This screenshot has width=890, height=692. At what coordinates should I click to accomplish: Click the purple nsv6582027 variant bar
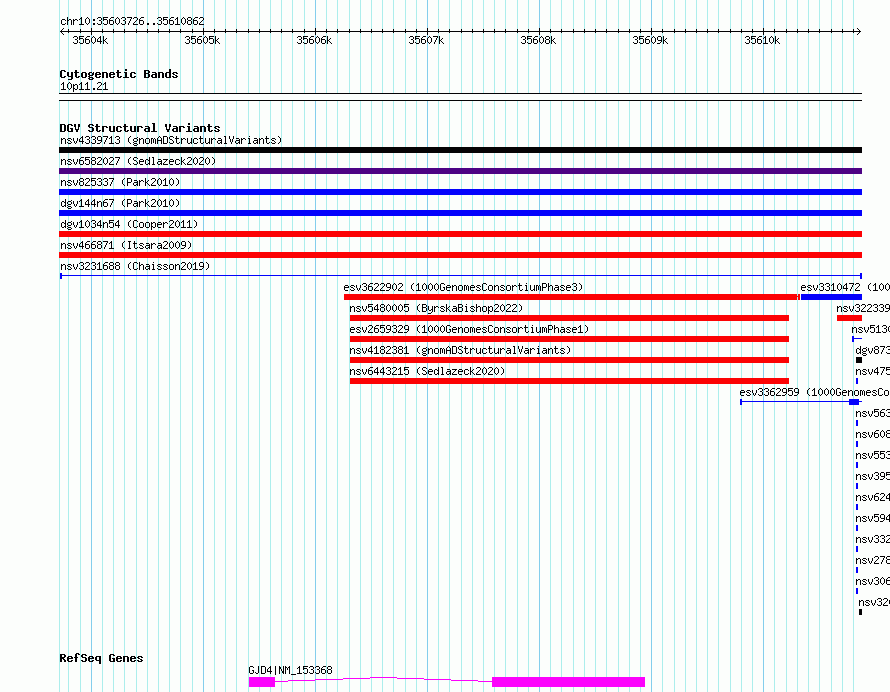(460, 171)
